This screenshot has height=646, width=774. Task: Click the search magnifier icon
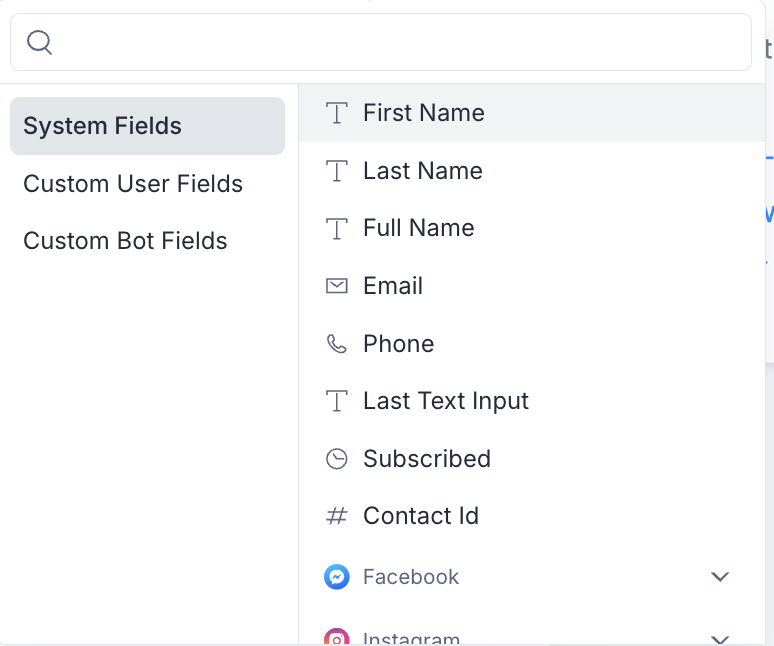[x=39, y=42]
